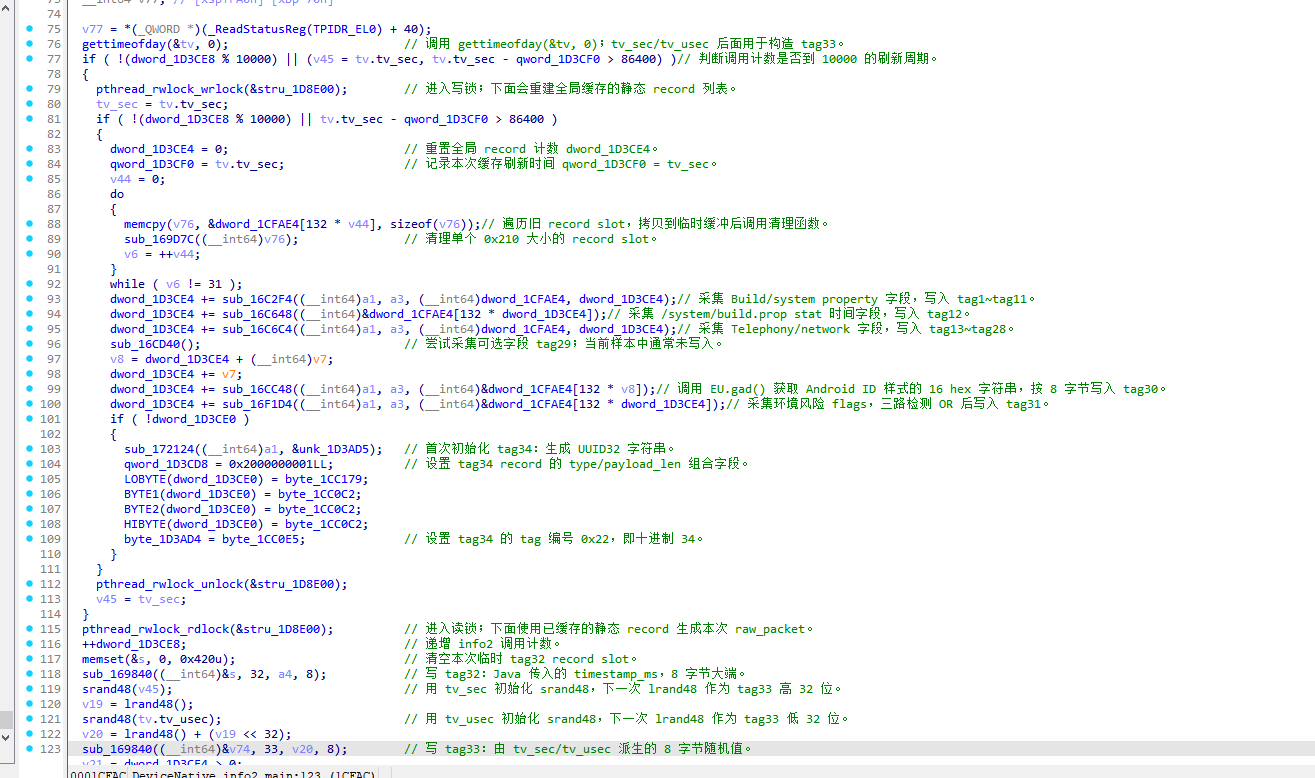The height and width of the screenshot is (778, 1315).
Task: Click the sub_16F1D4 function name
Action: pos(257,404)
